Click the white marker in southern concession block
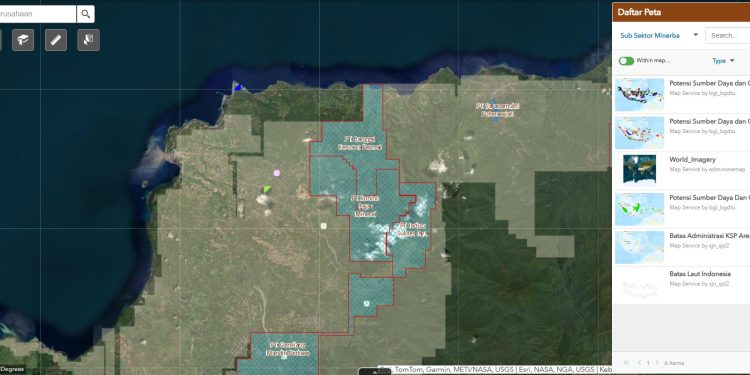750x375 pixels. pyautogui.click(x=366, y=303)
